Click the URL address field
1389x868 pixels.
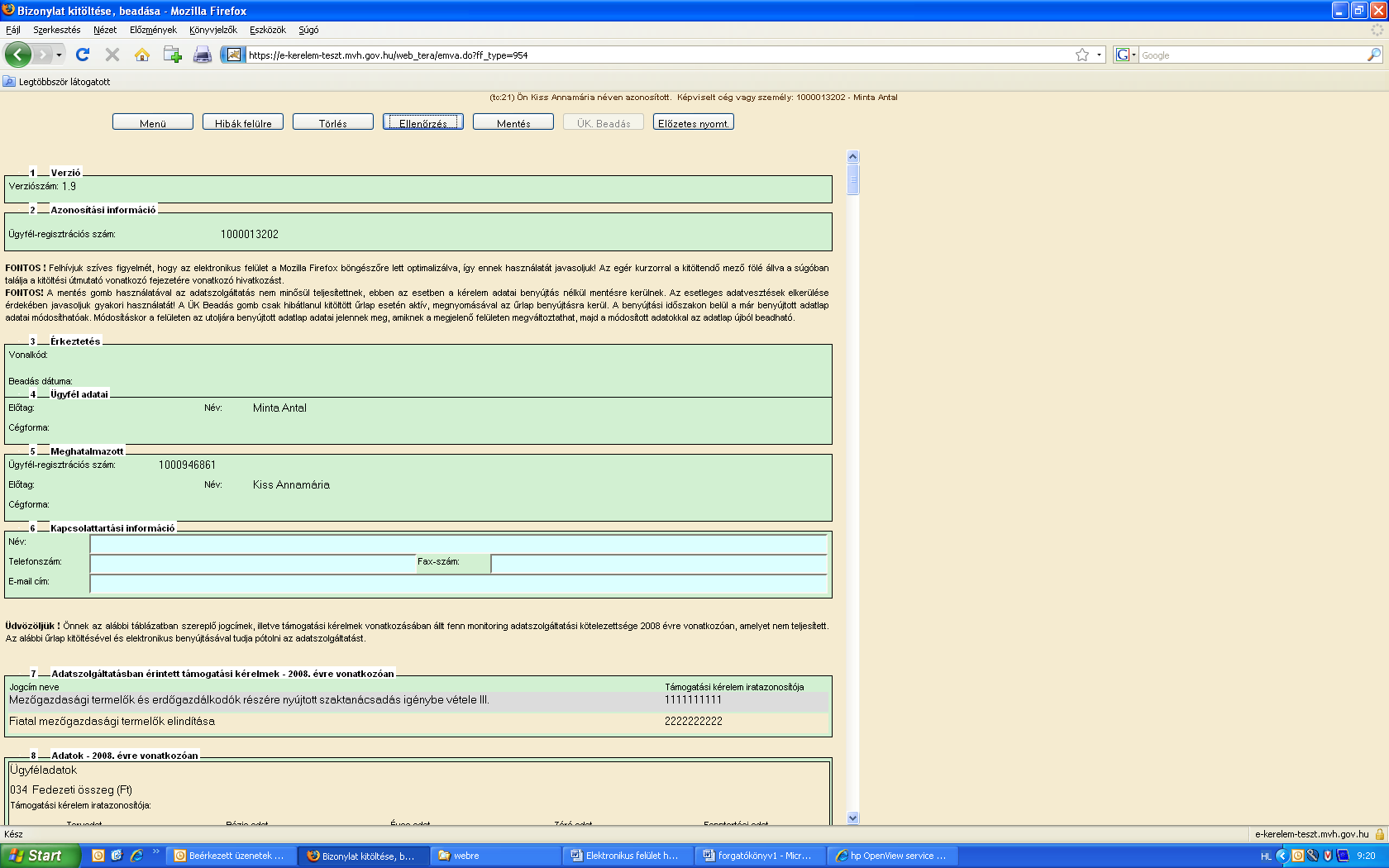point(658,55)
